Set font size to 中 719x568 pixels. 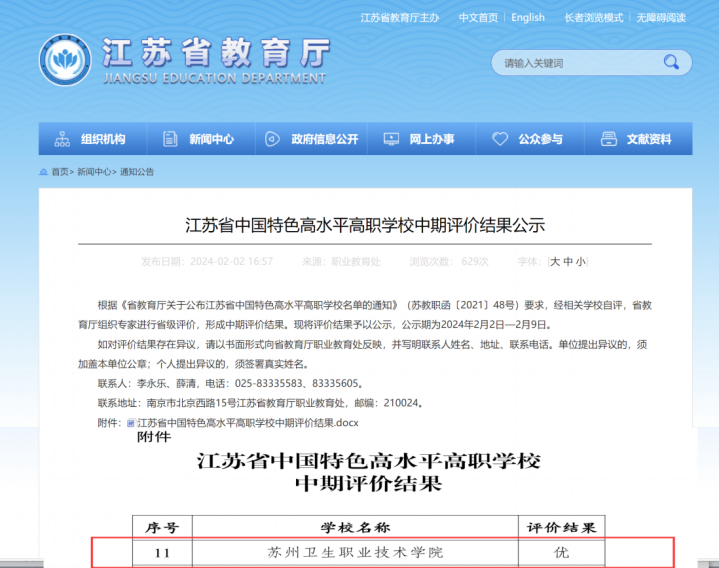(x=568, y=262)
